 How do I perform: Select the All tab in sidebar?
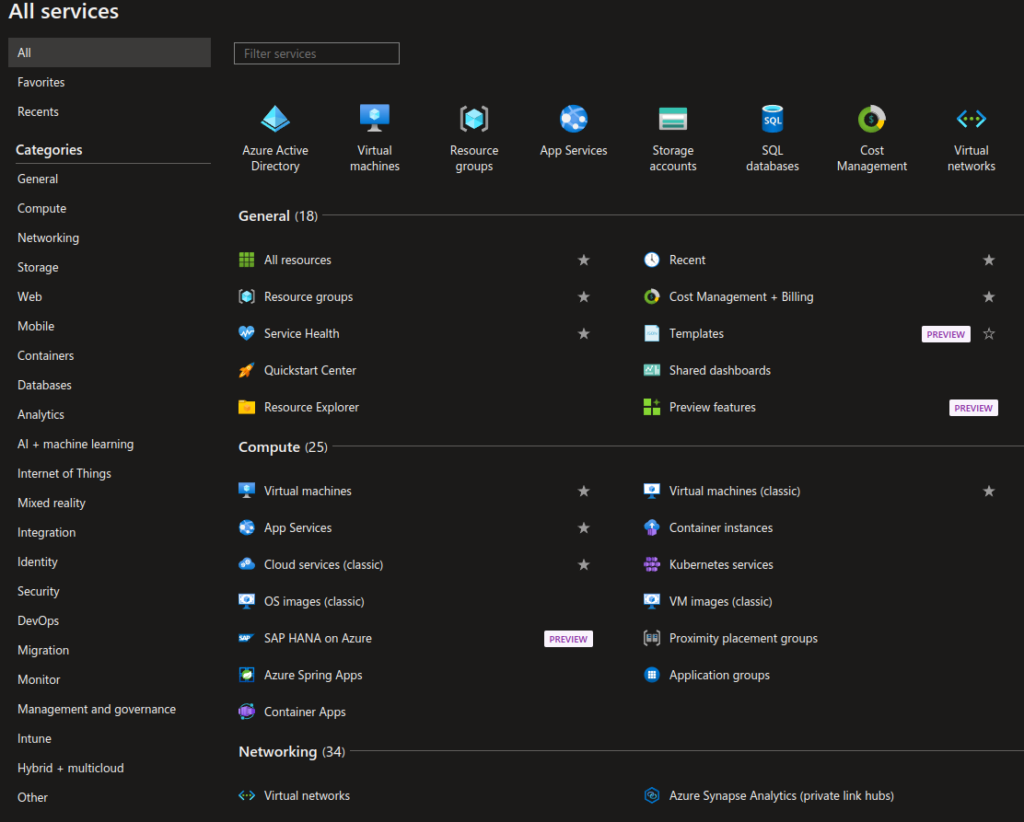pyautogui.click(x=109, y=53)
